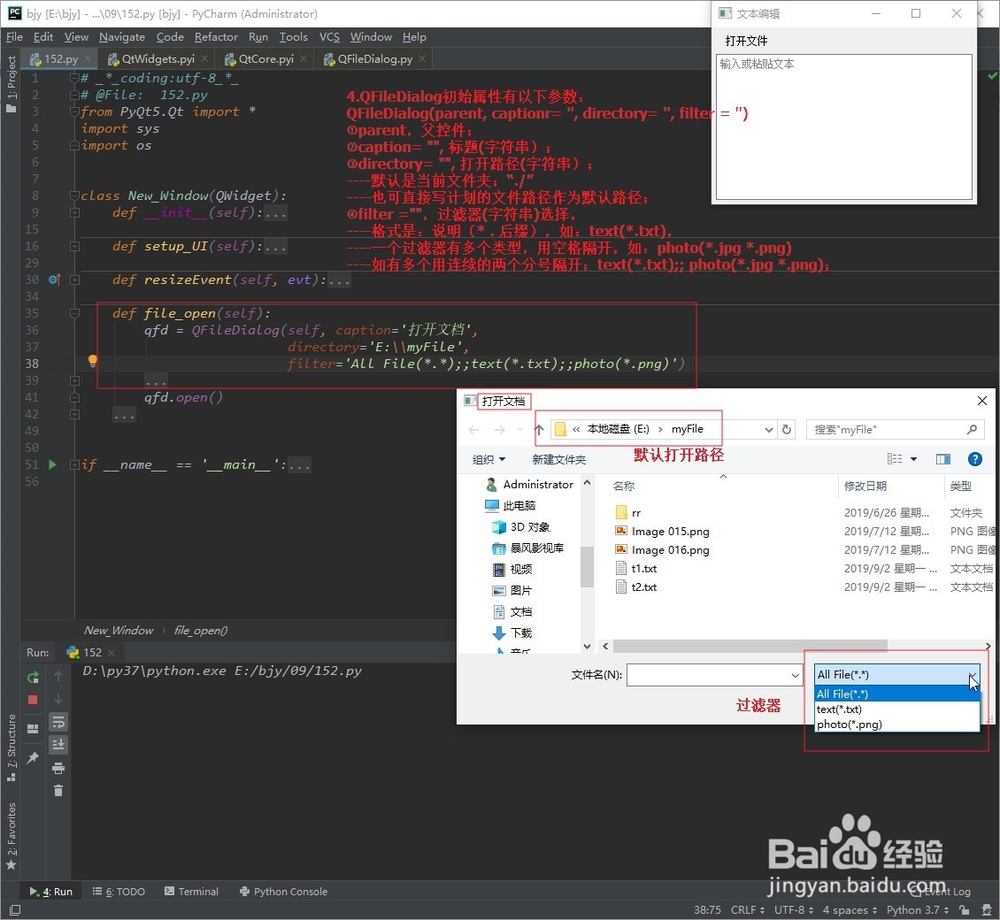Stop the running process with red square
This screenshot has height=920, width=1000.
coord(33,699)
